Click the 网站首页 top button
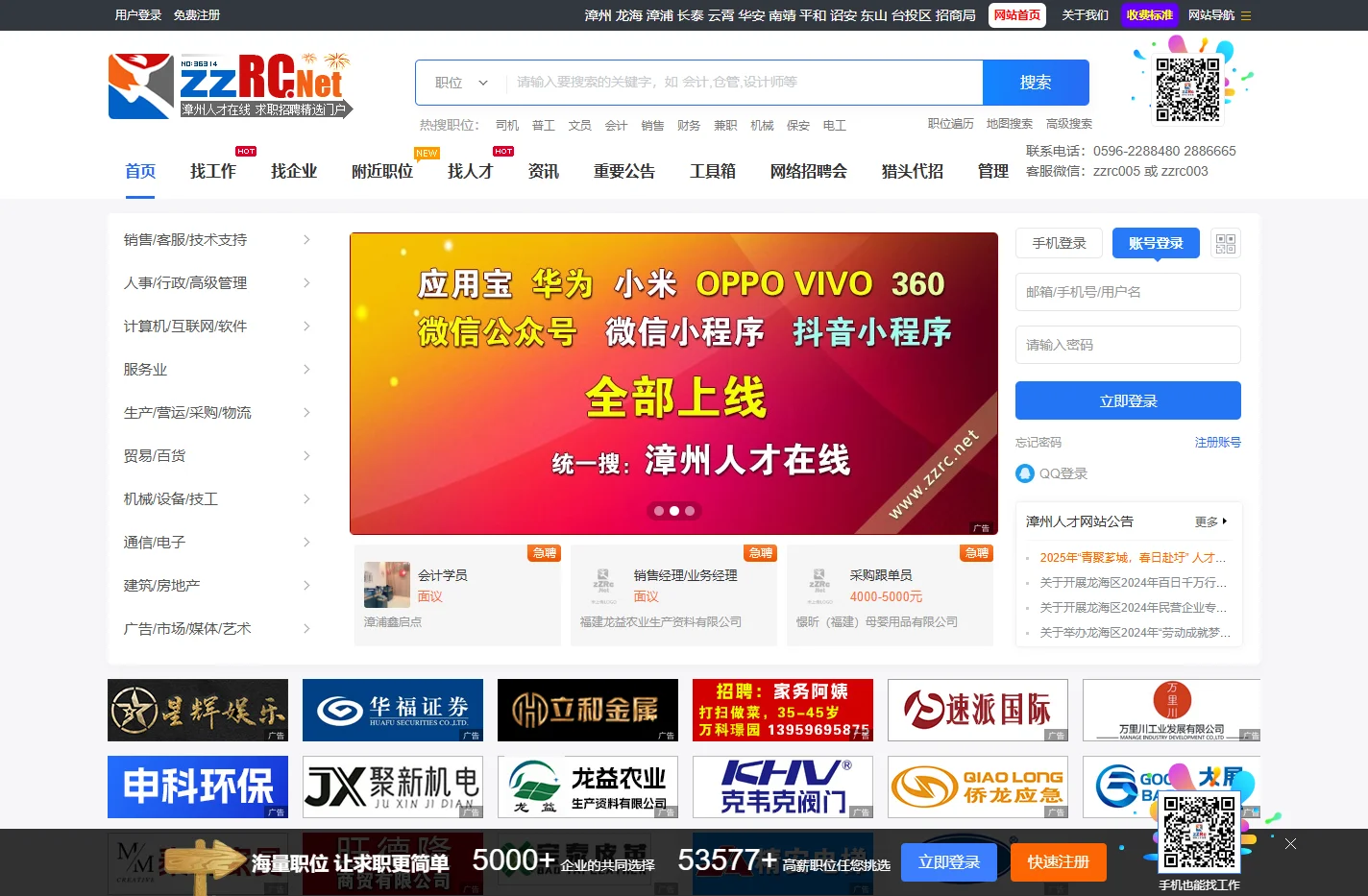 tap(1017, 15)
